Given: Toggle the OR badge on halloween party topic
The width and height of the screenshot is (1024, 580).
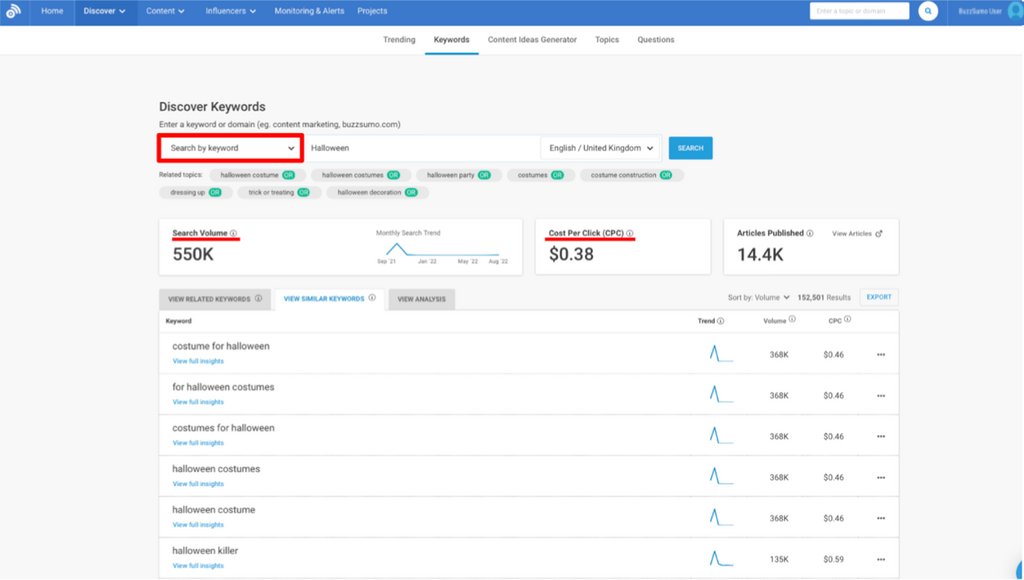Looking at the screenshot, I should pyautogui.click(x=484, y=175).
